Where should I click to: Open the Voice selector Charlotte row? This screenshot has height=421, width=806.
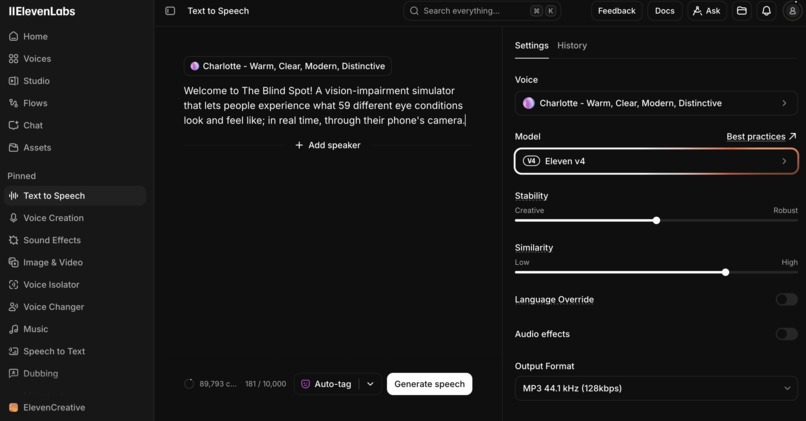pos(656,103)
